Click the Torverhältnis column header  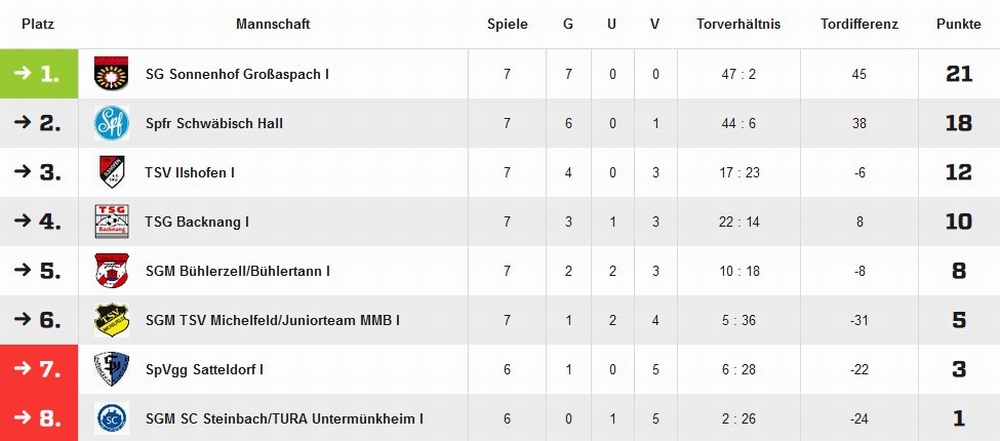pyautogui.click(x=739, y=24)
